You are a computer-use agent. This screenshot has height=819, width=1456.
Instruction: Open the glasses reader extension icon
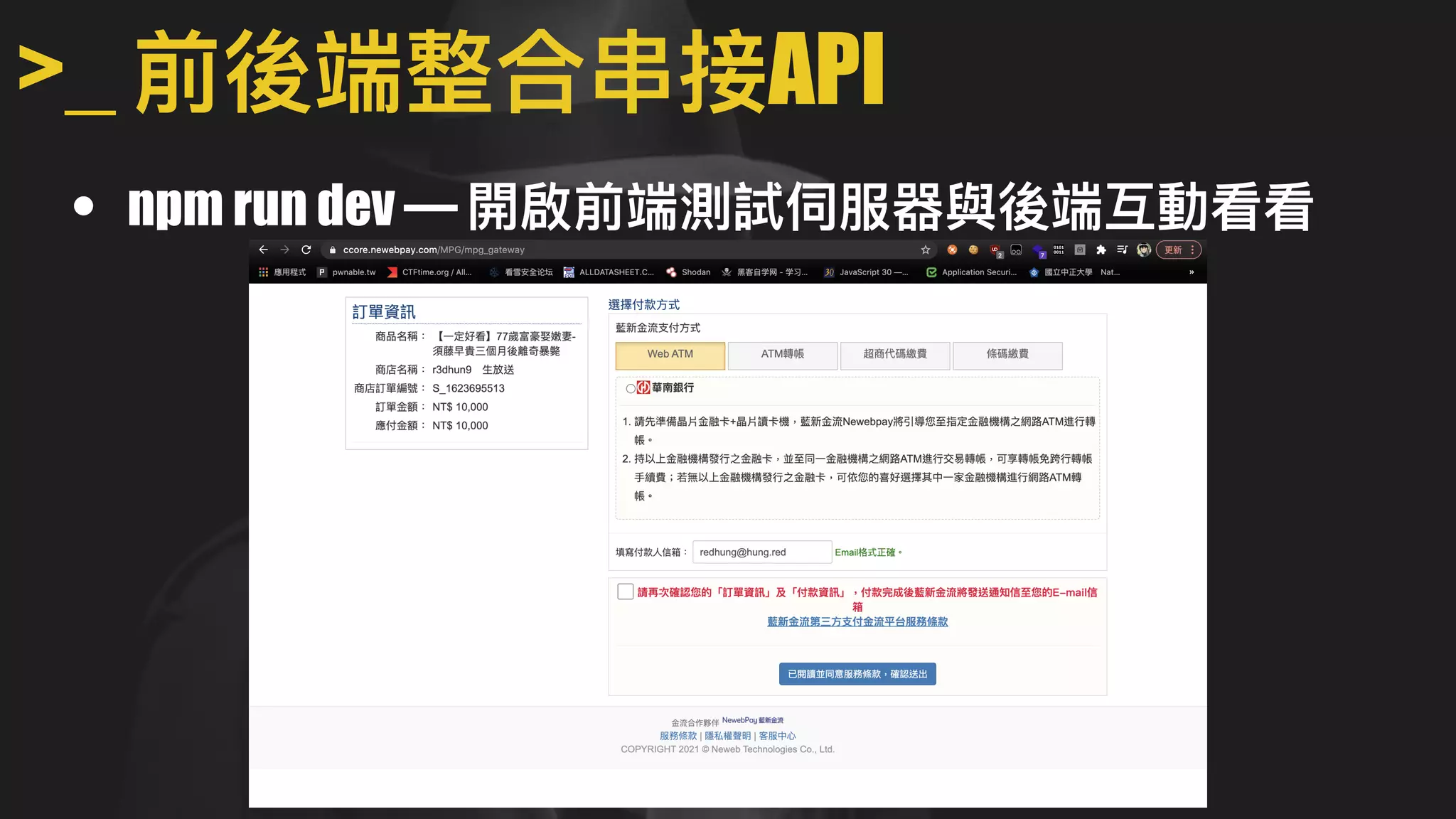1017,250
